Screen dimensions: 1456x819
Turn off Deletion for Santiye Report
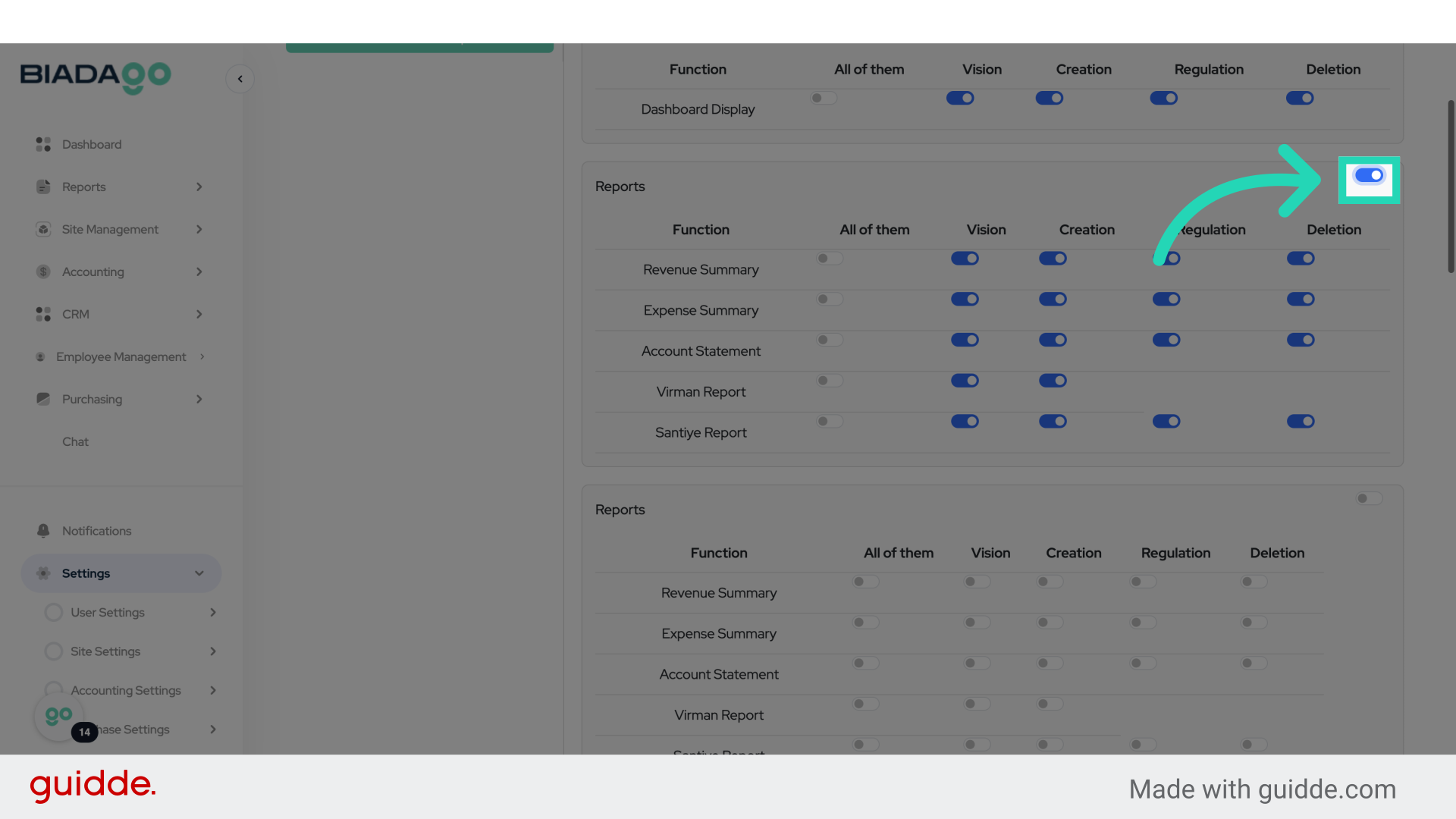click(x=1301, y=422)
